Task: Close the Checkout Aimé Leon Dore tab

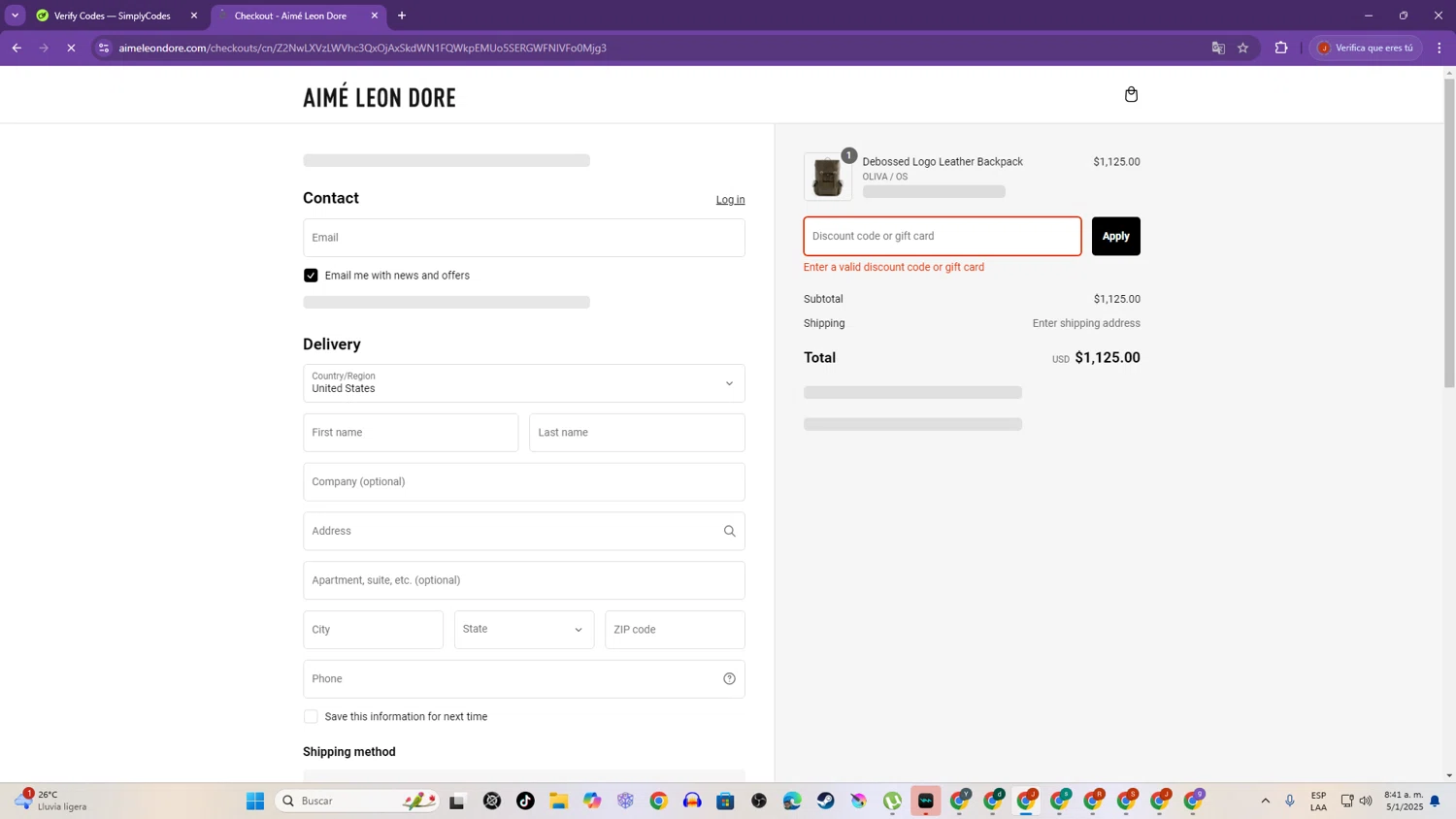Action: pos(375,16)
